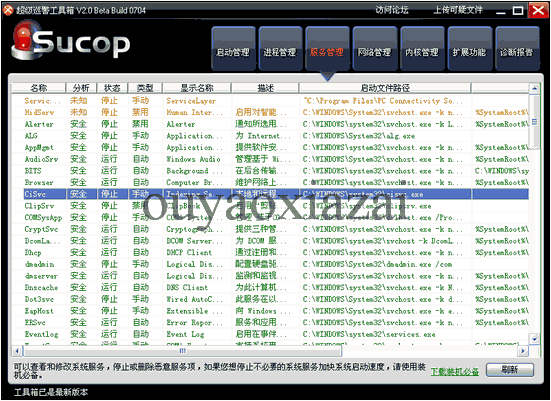The image size is (551, 401).
Task: Sort by the 分析 column header
Action: [81, 88]
